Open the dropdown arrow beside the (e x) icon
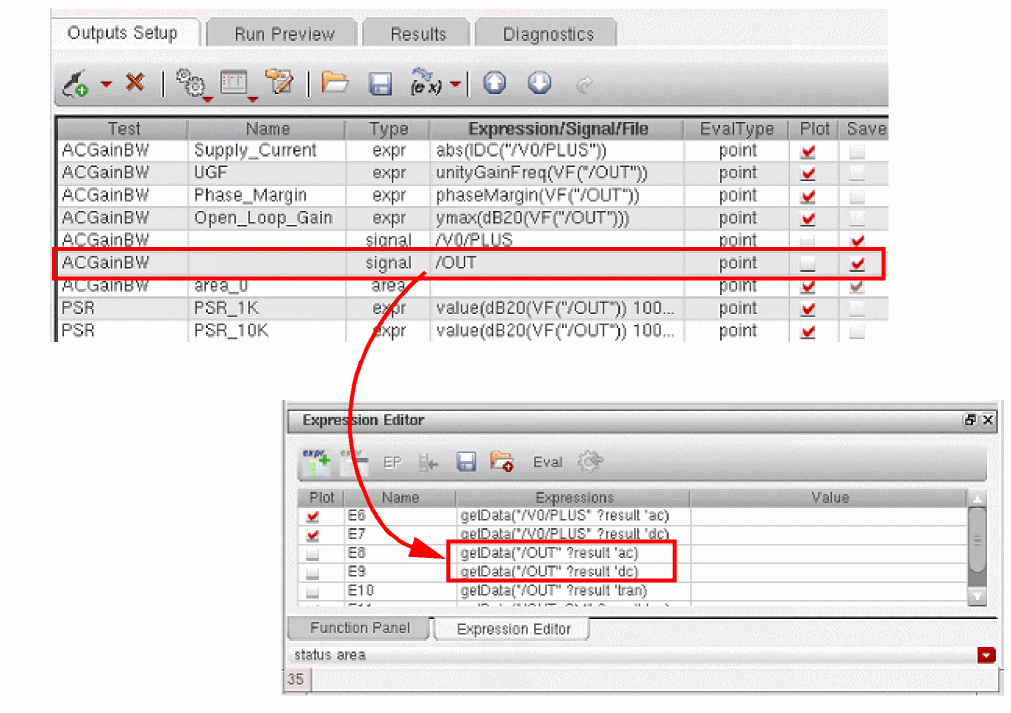 (455, 84)
